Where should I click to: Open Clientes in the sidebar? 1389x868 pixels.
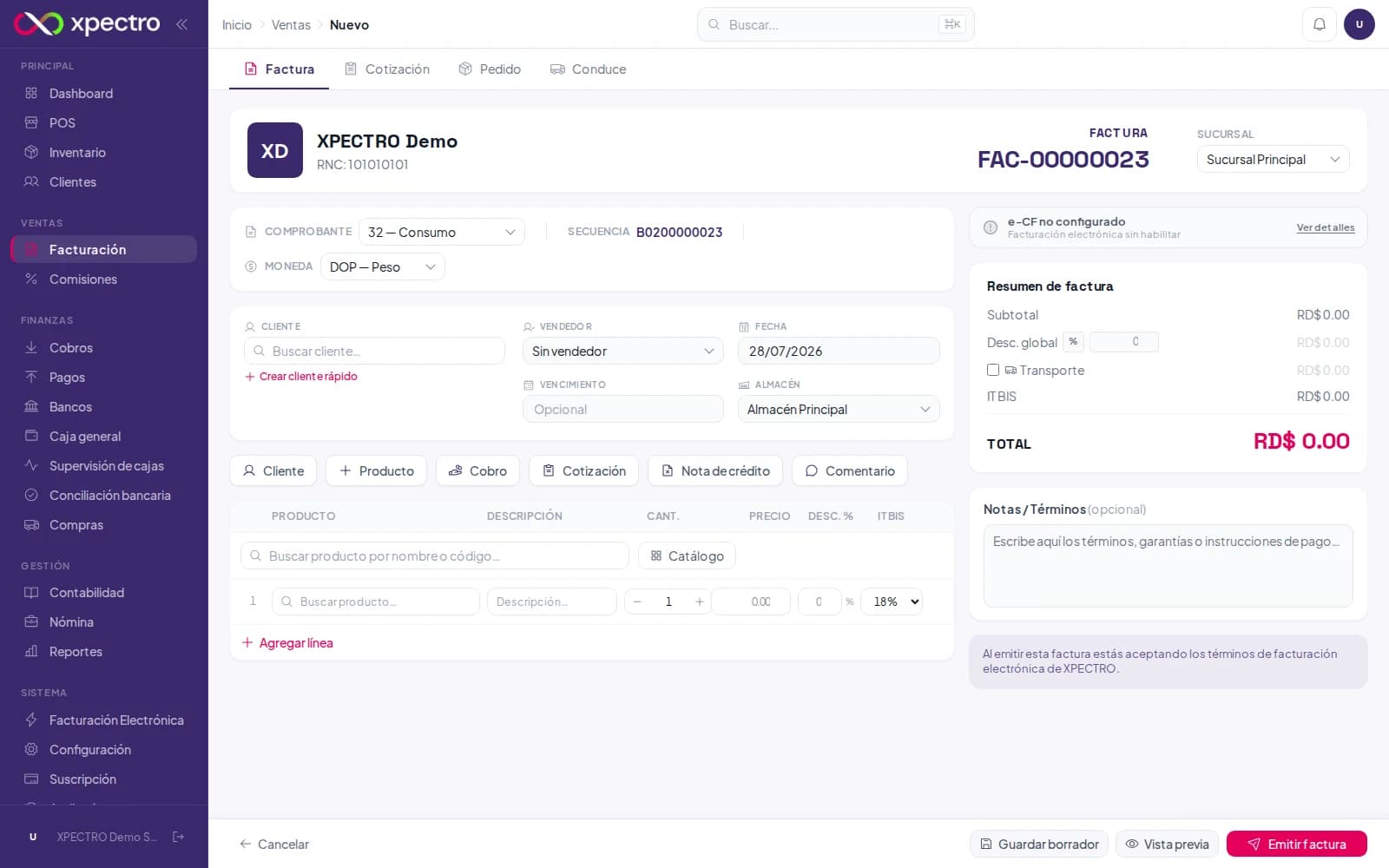(103, 181)
